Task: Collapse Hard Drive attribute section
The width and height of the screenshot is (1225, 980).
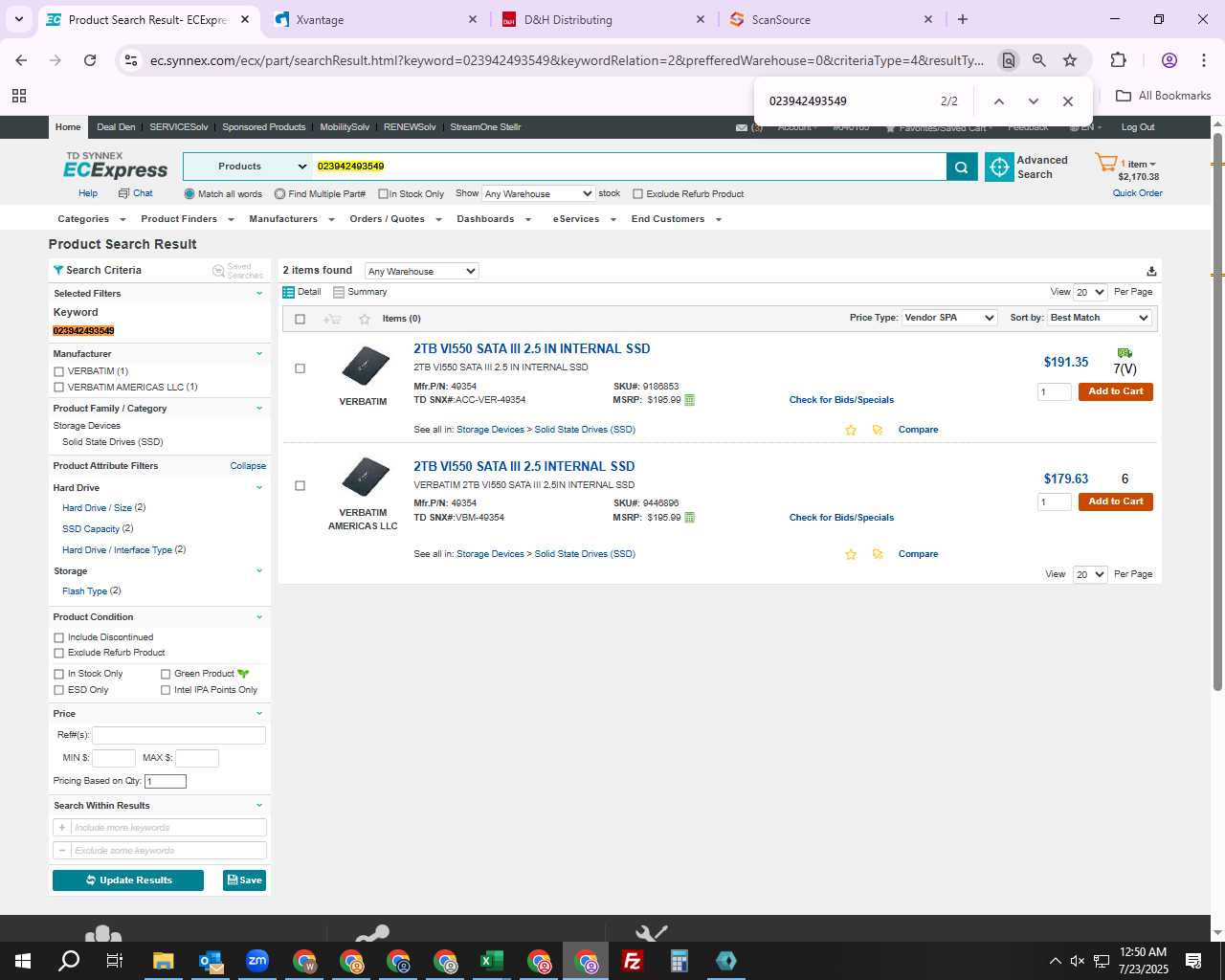Action: [259, 488]
